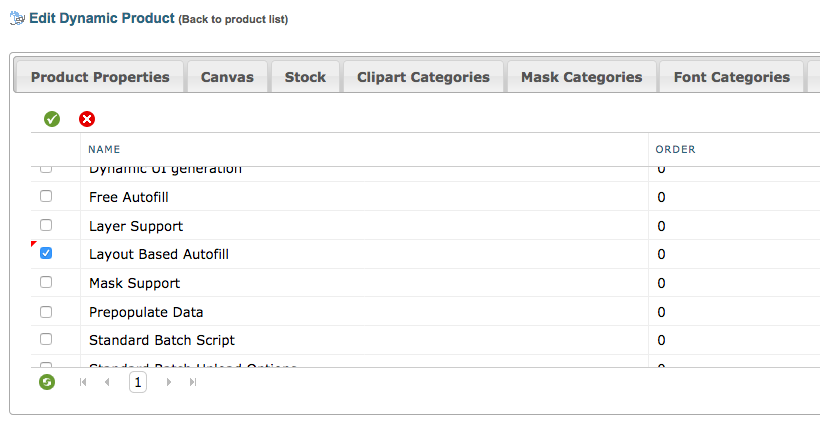820x438 pixels.
Task: Click the green refresh grid icon
Action: click(x=47, y=381)
